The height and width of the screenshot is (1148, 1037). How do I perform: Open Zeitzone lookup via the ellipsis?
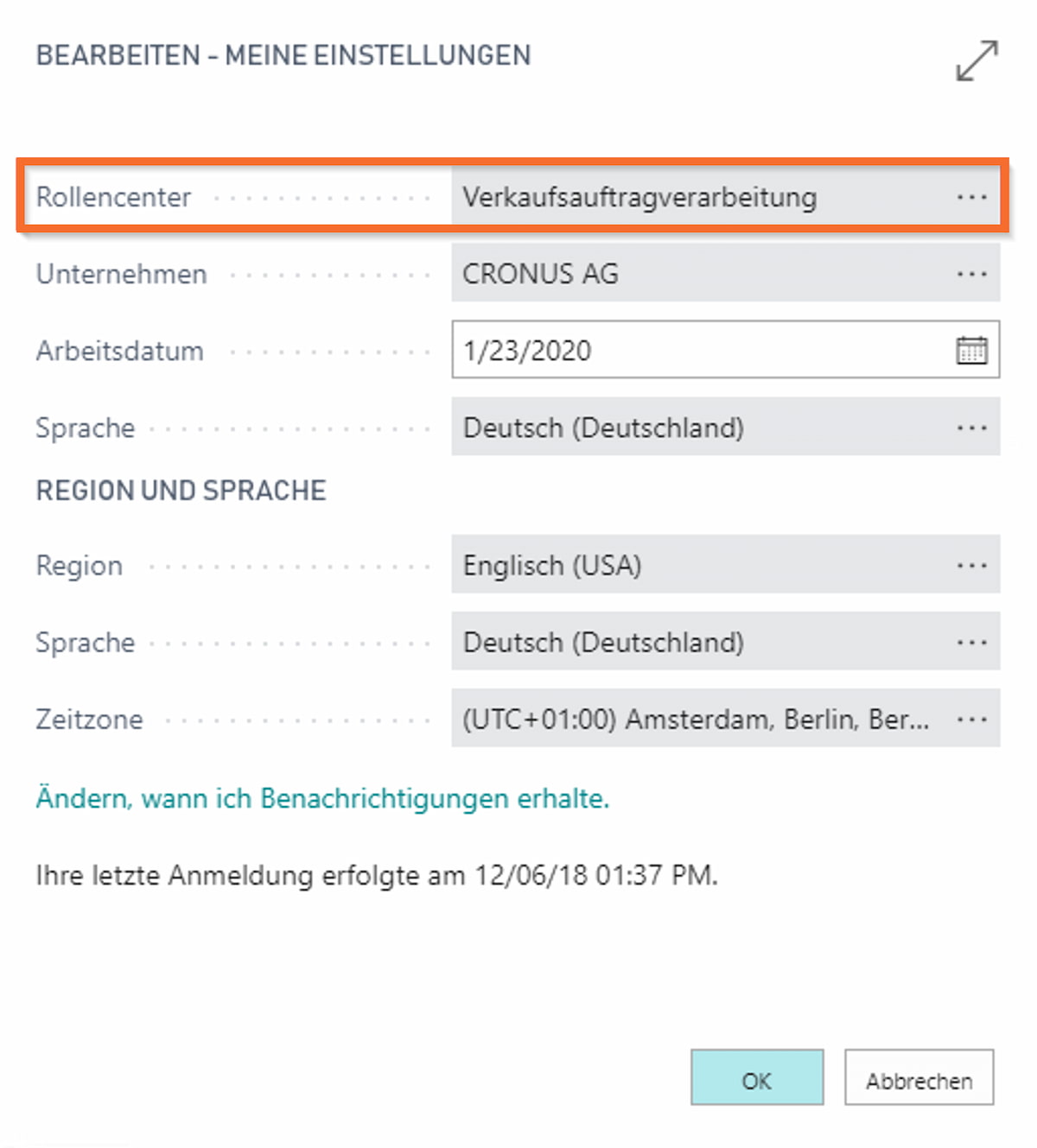pos(971,720)
